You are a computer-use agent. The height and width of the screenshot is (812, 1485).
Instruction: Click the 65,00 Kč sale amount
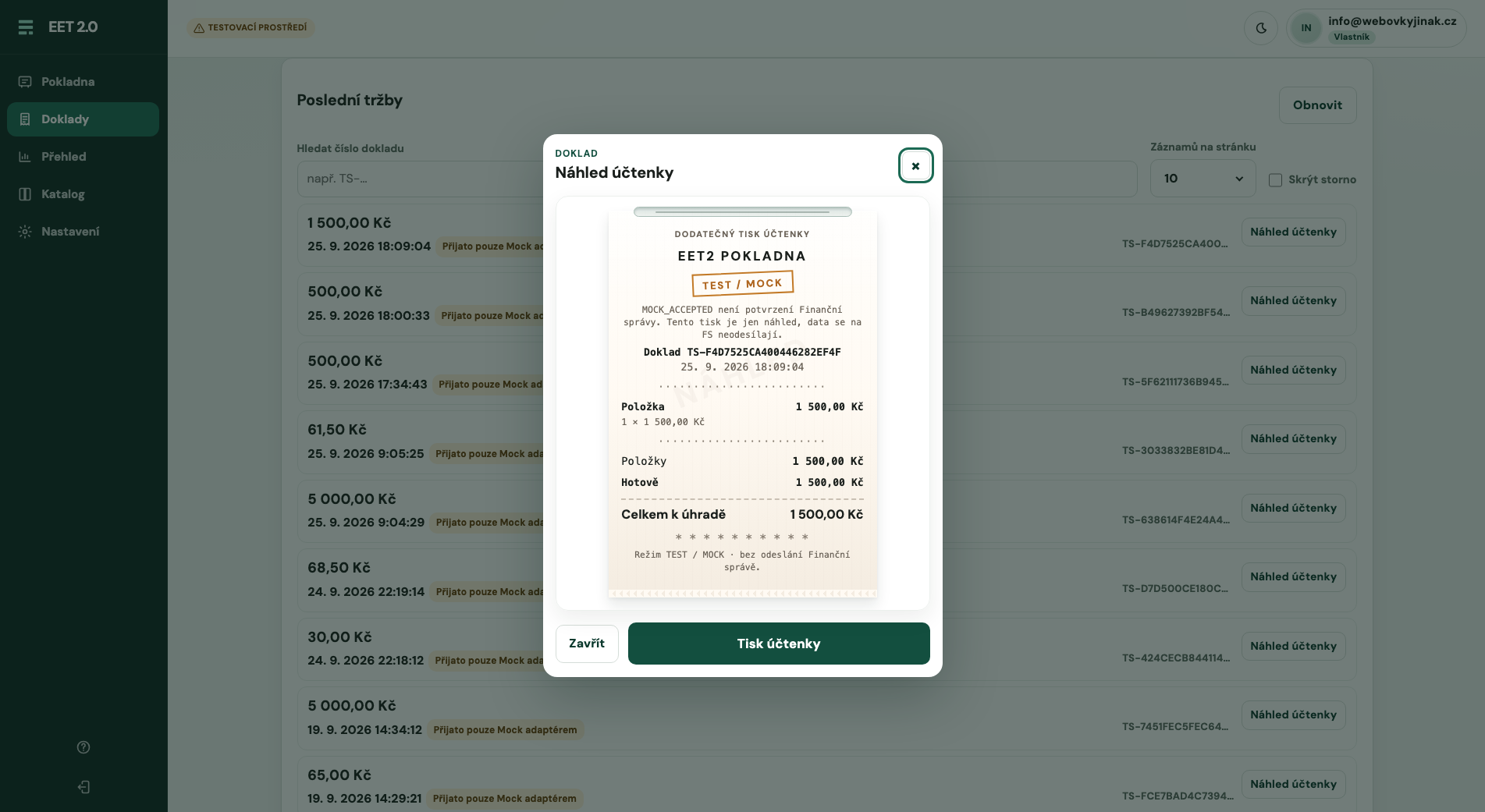[339, 775]
